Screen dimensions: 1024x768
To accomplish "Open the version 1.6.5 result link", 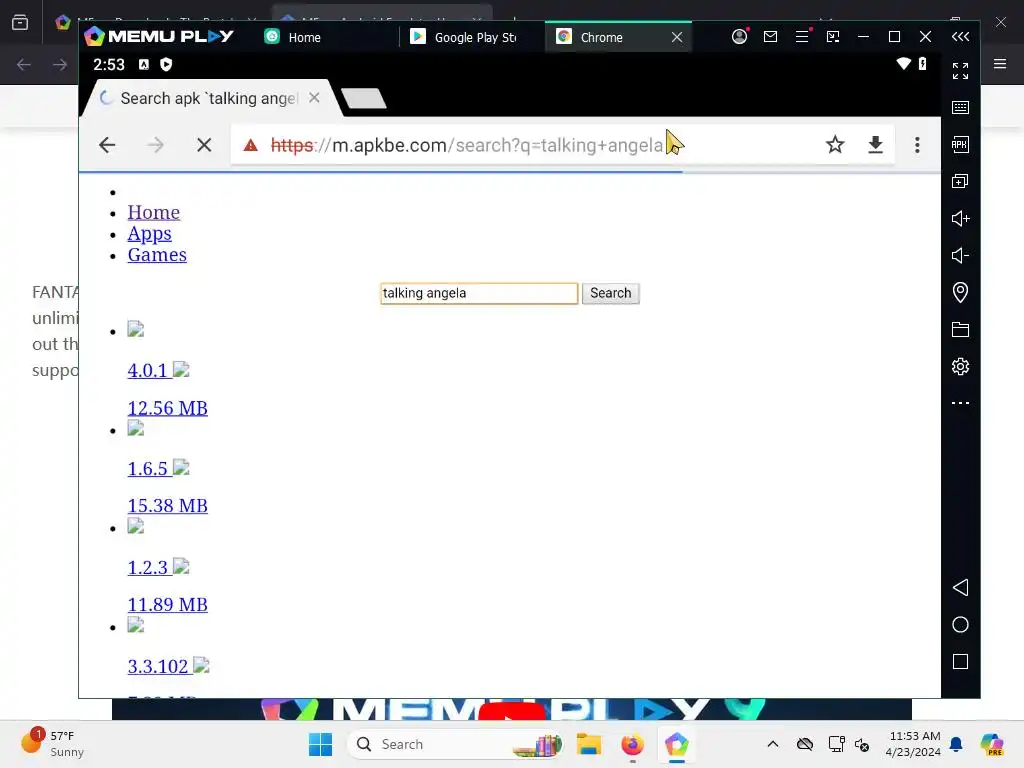I will tap(148, 469).
